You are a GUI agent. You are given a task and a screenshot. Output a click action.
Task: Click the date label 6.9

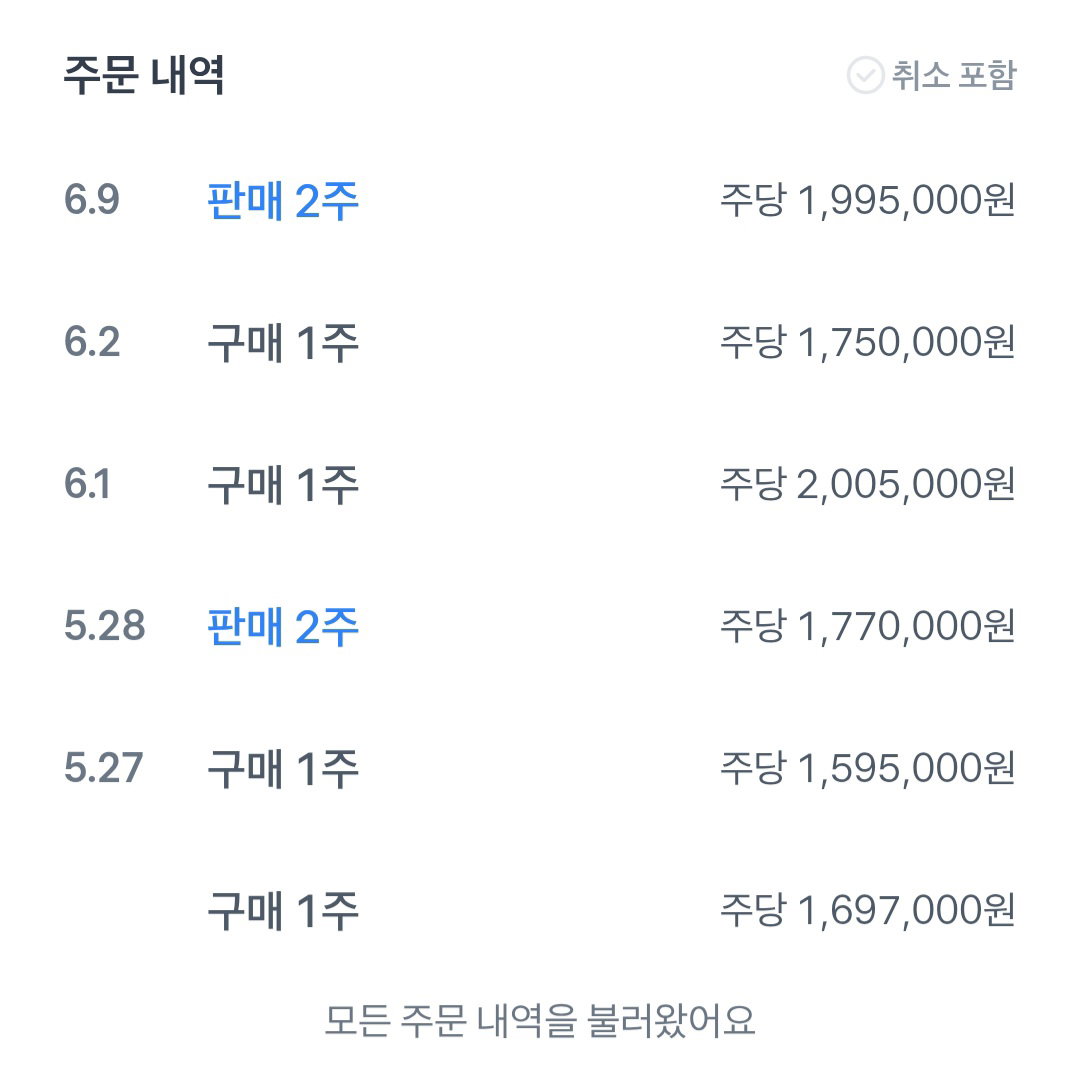coord(92,200)
